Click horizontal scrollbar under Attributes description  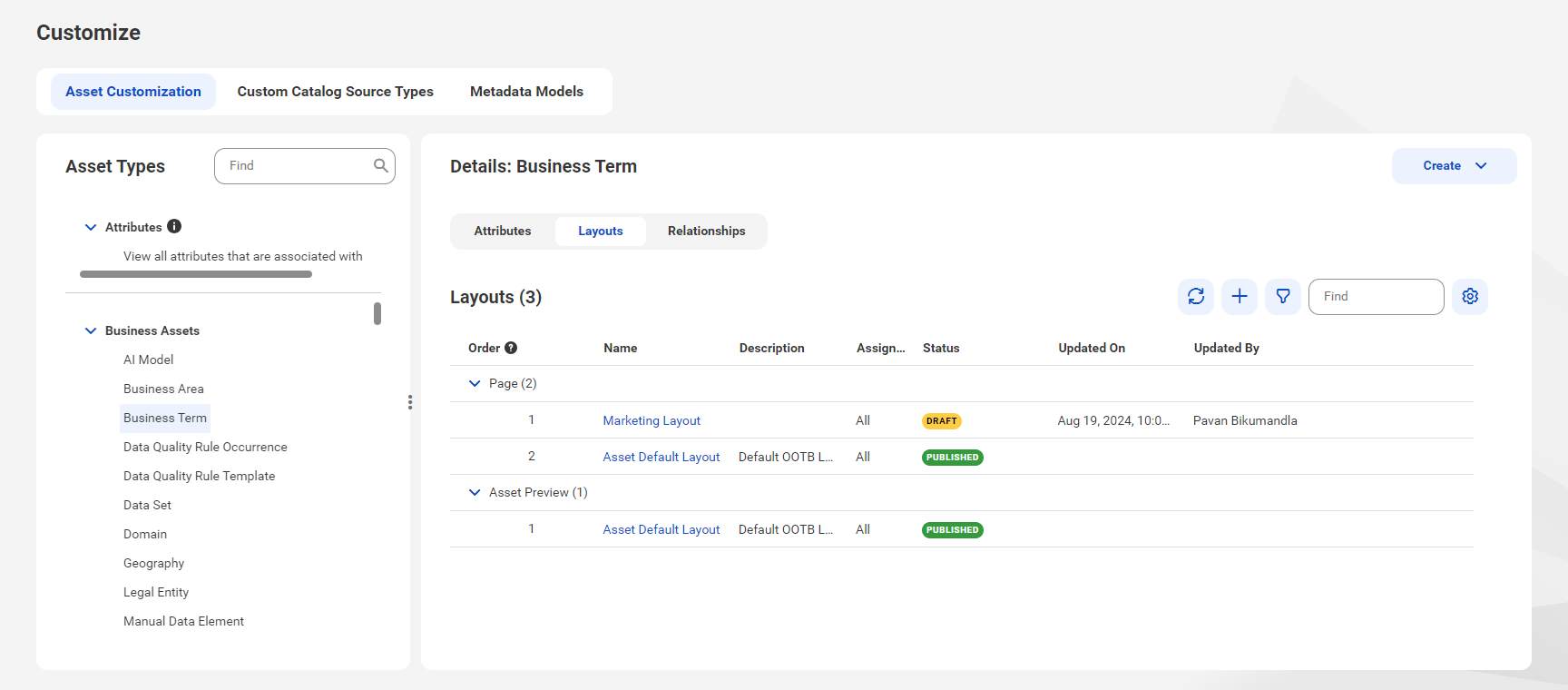tap(196, 274)
